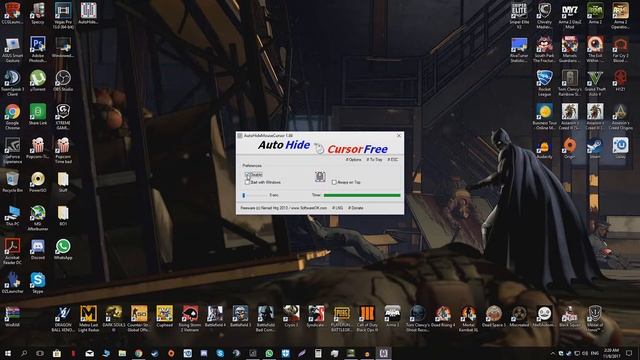
Task: Open the # LNG language menu
Action: pyautogui.click(x=338, y=208)
